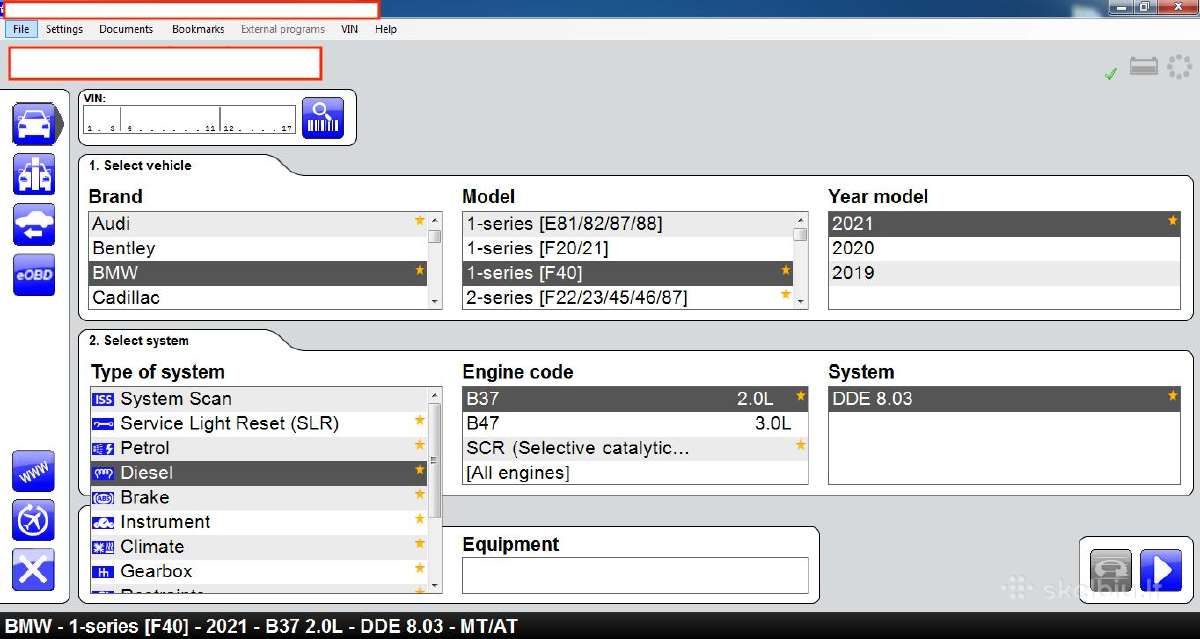The image size is (1200, 639).
Task: Open the Bookmarks menu
Action: click(x=198, y=29)
